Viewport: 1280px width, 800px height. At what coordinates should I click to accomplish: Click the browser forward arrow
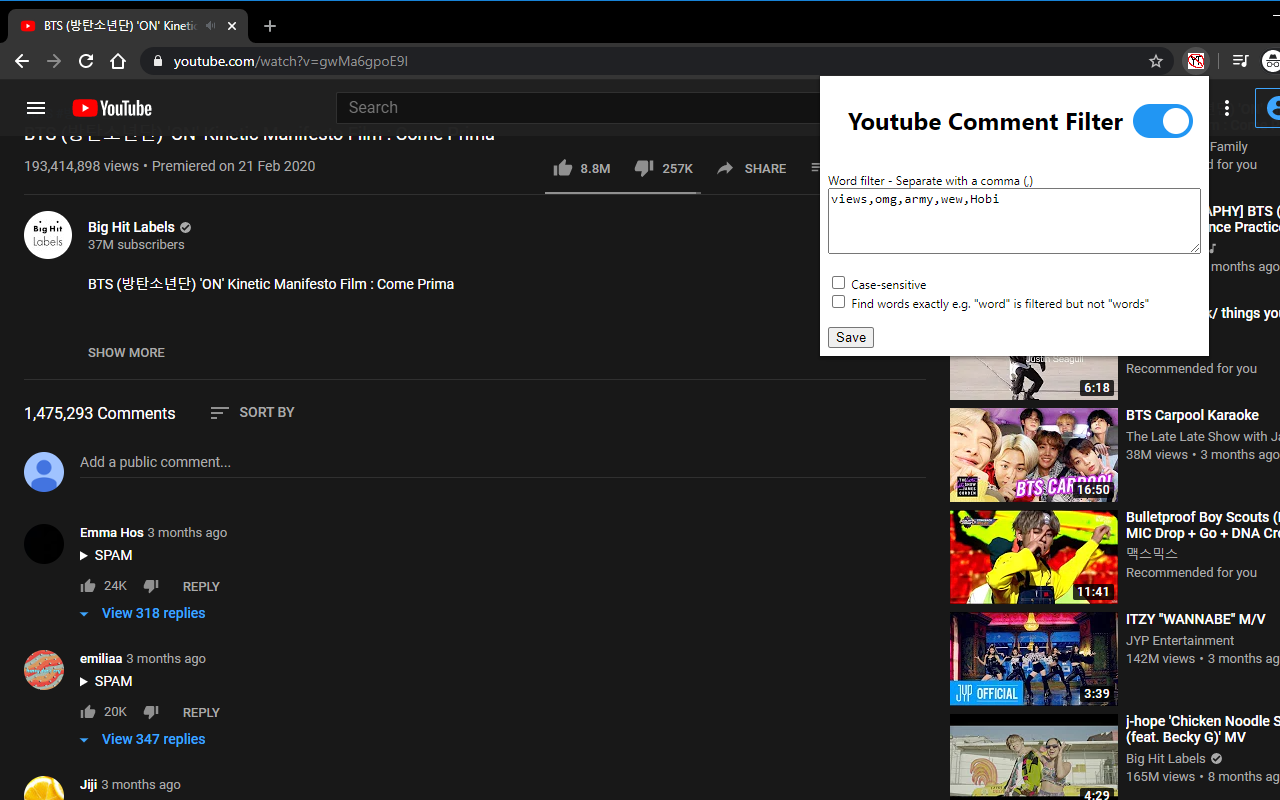[54, 61]
